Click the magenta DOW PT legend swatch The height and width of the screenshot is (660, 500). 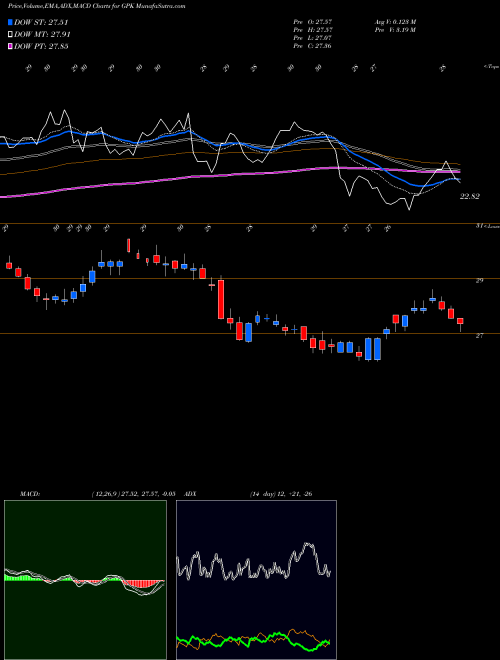pyautogui.click(x=10, y=46)
